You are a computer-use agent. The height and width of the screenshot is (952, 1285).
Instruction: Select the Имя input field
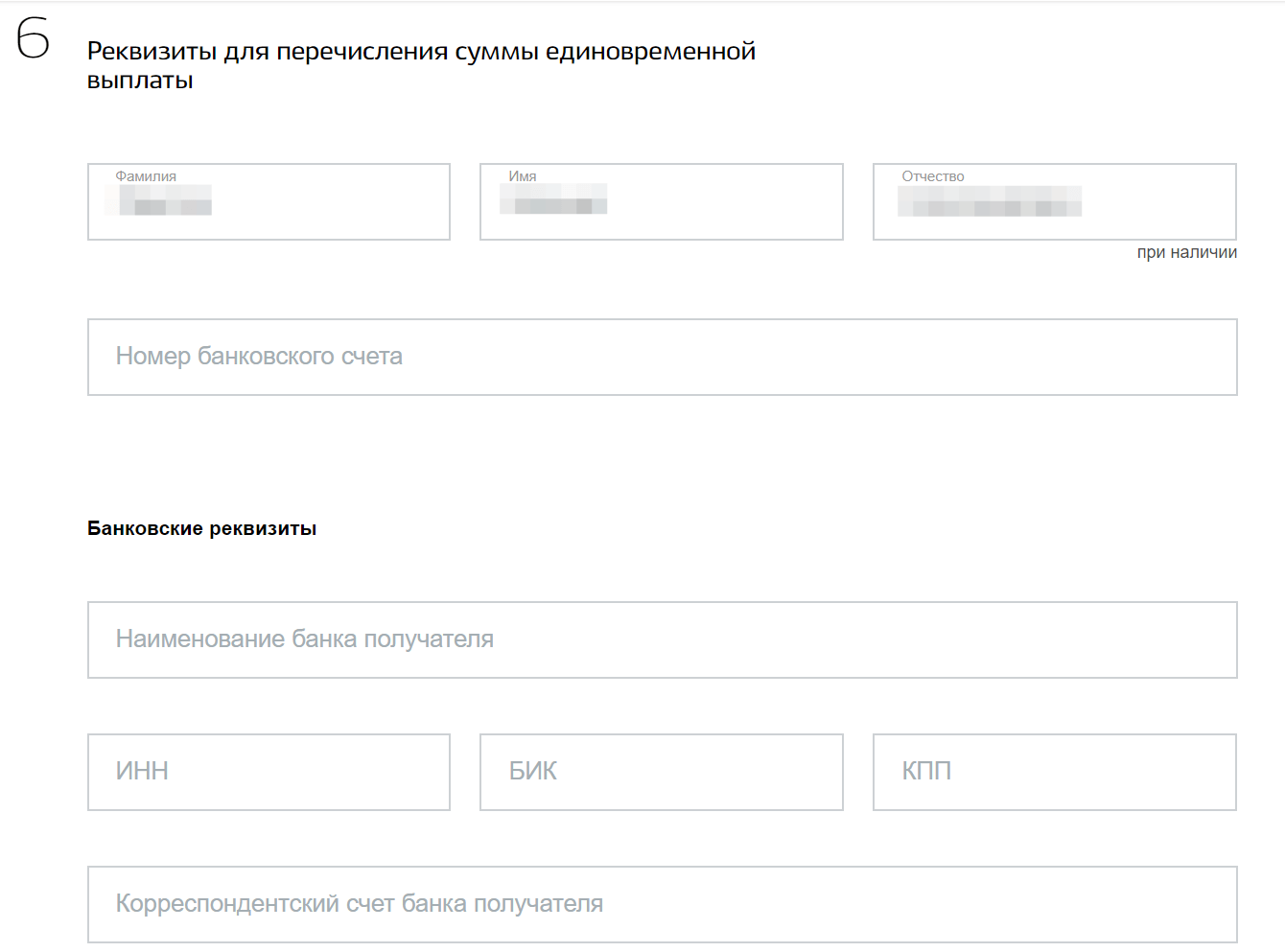point(662,201)
